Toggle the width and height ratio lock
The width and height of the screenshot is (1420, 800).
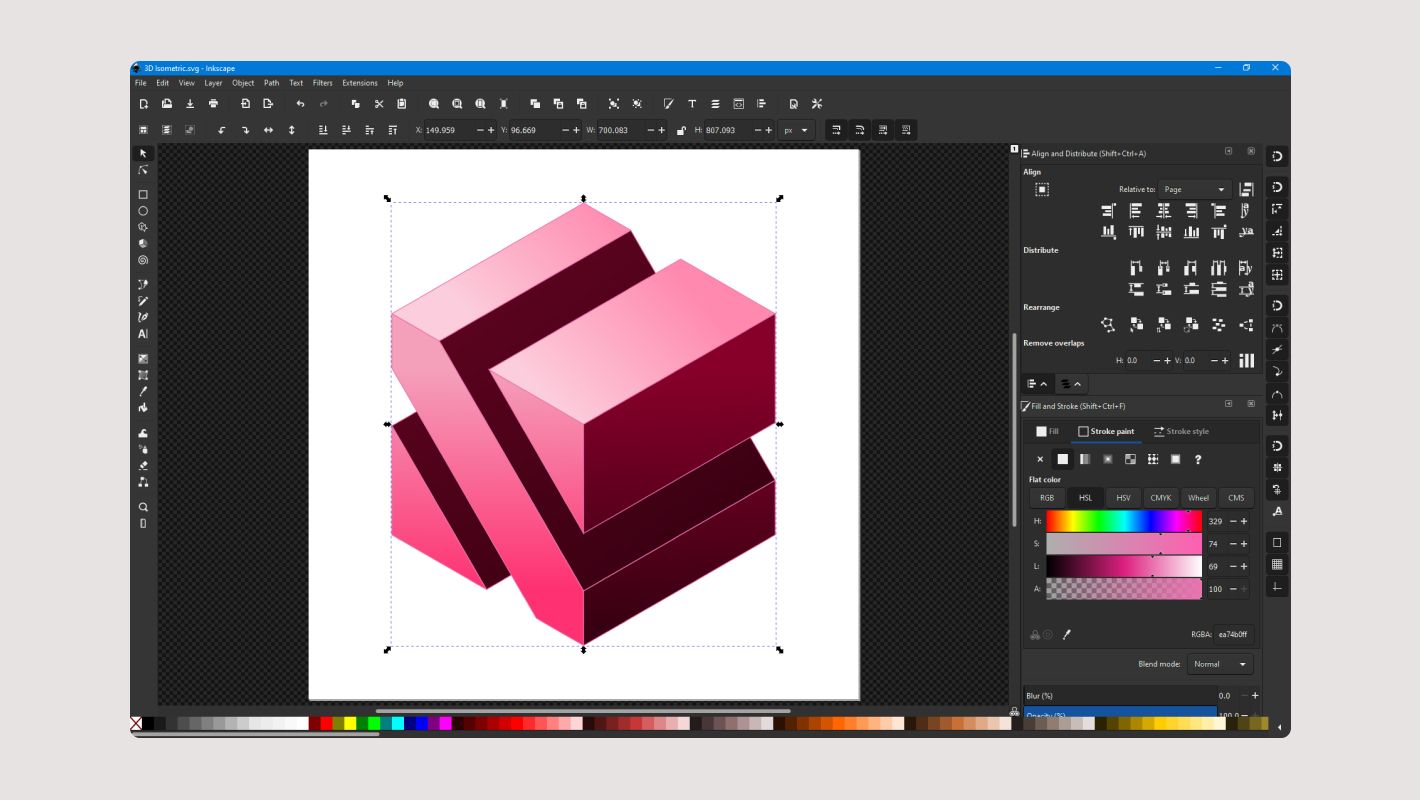pyautogui.click(x=681, y=130)
